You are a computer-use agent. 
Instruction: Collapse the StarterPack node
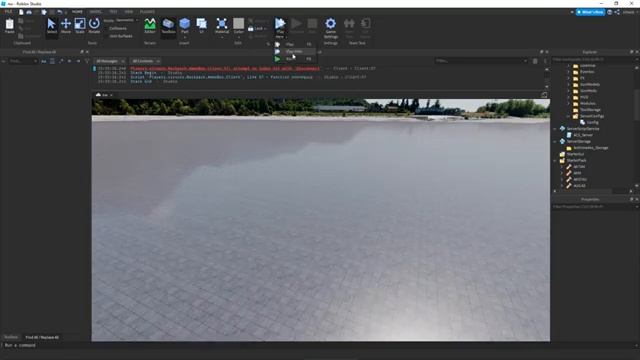[555, 160]
